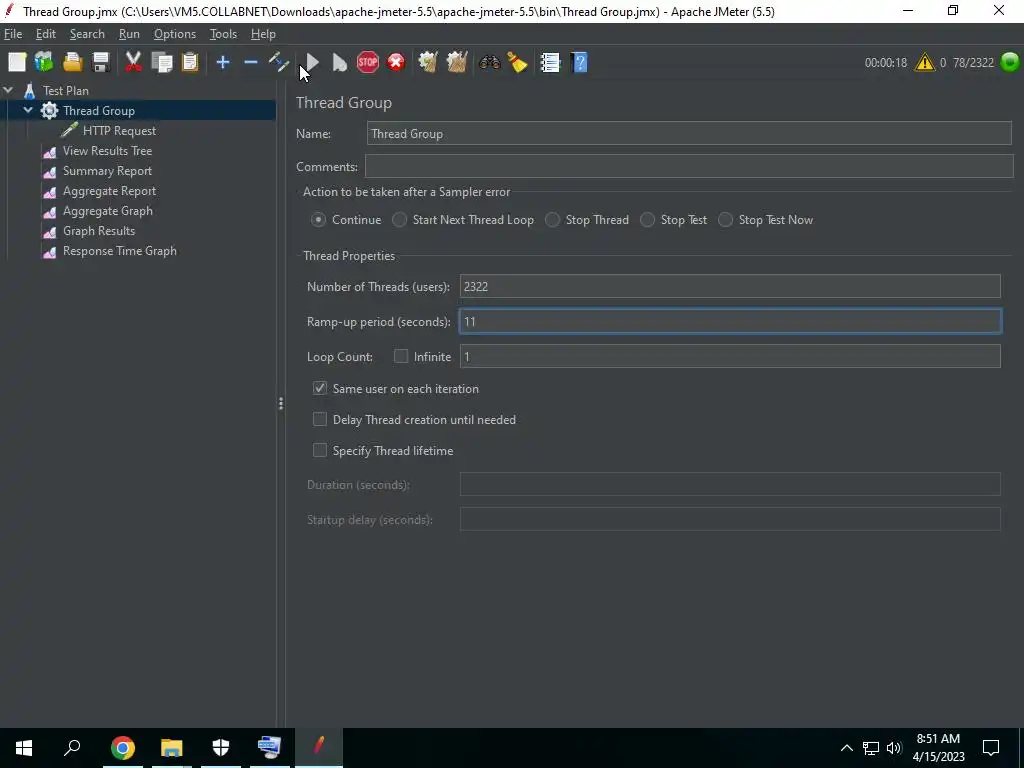The height and width of the screenshot is (768, 1024).
Task: Select Aggregate Report listener
Action: tap(109, 191)
